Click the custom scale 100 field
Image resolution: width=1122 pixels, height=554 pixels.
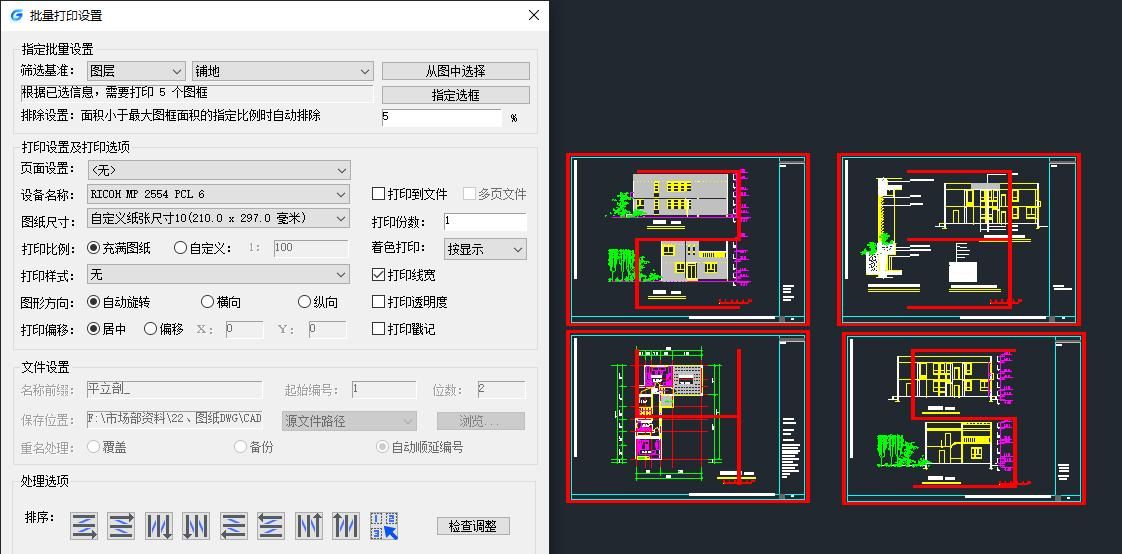point(311,248)
